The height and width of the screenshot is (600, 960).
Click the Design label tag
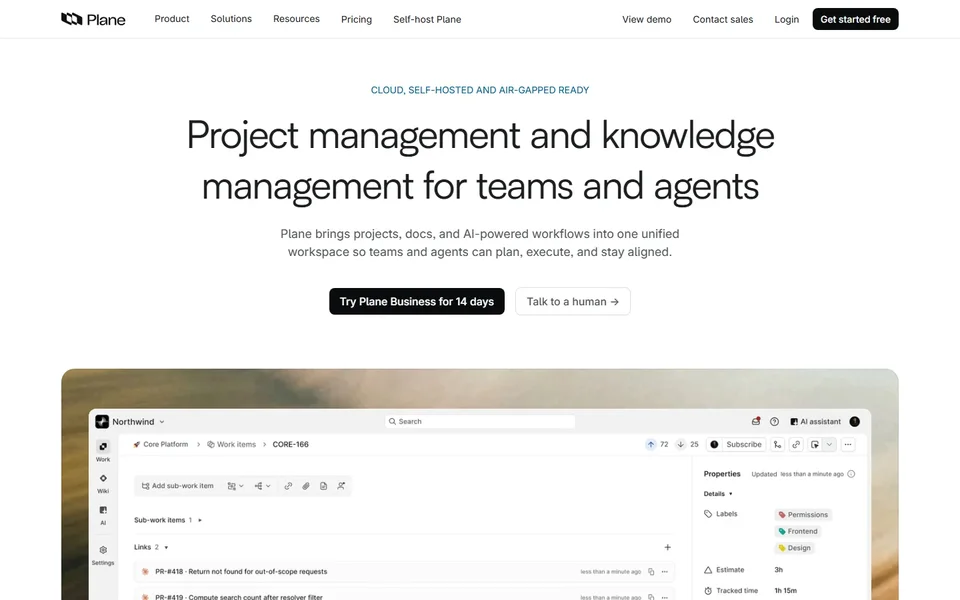click(794, 548)
